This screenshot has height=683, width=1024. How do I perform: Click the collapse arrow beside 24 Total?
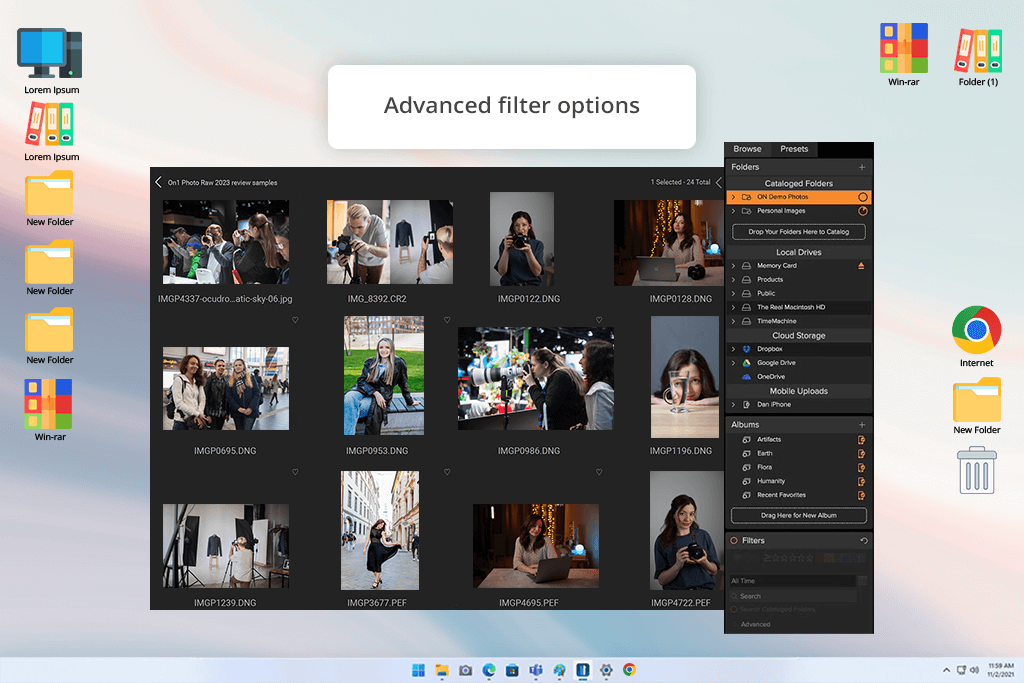(719, 182)
